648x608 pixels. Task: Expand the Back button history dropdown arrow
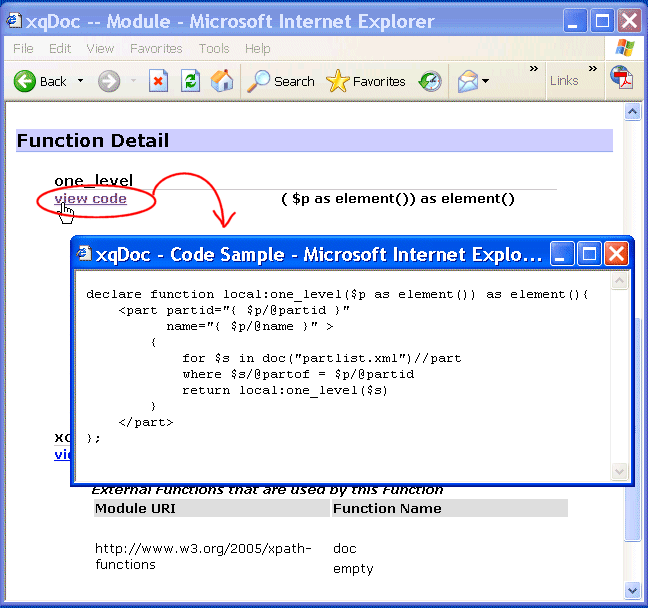click(x=81, y=81)
